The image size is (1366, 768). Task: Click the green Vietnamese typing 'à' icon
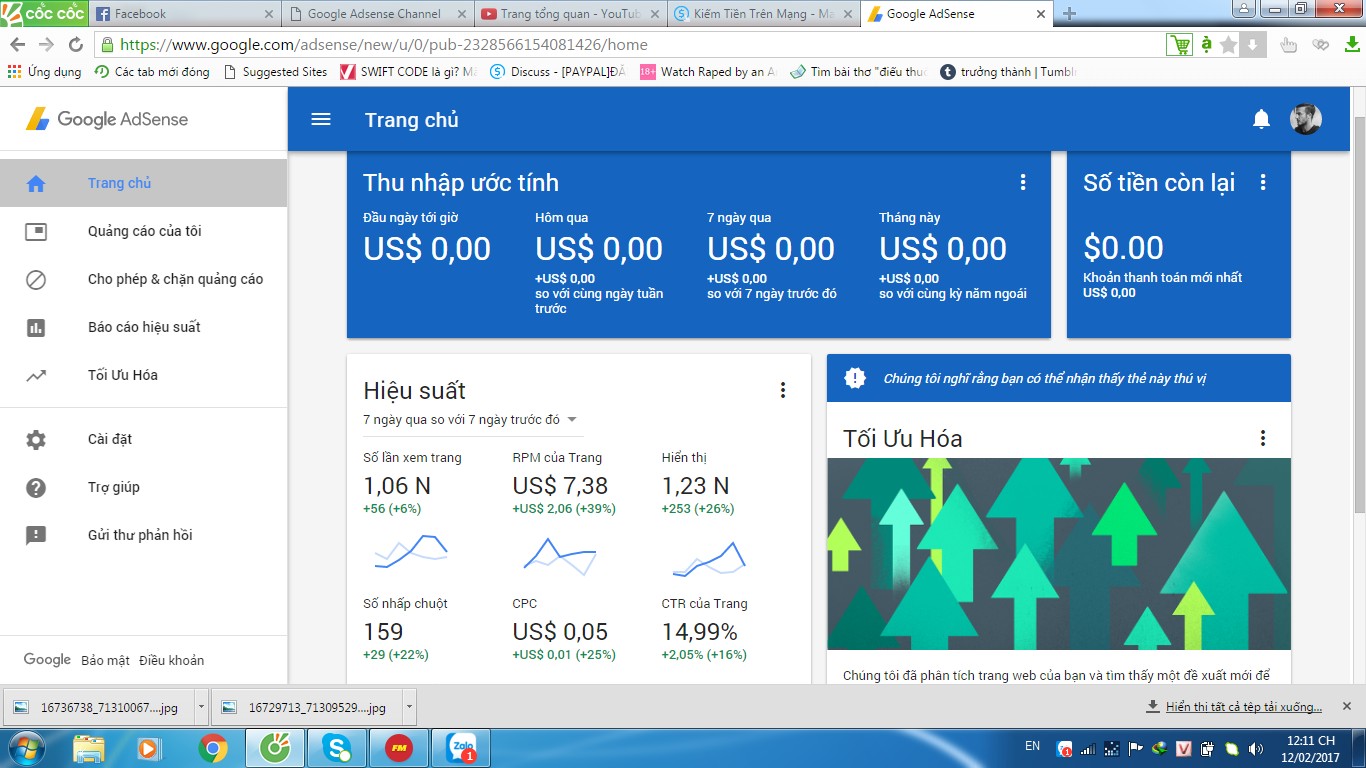(1206, 44)
